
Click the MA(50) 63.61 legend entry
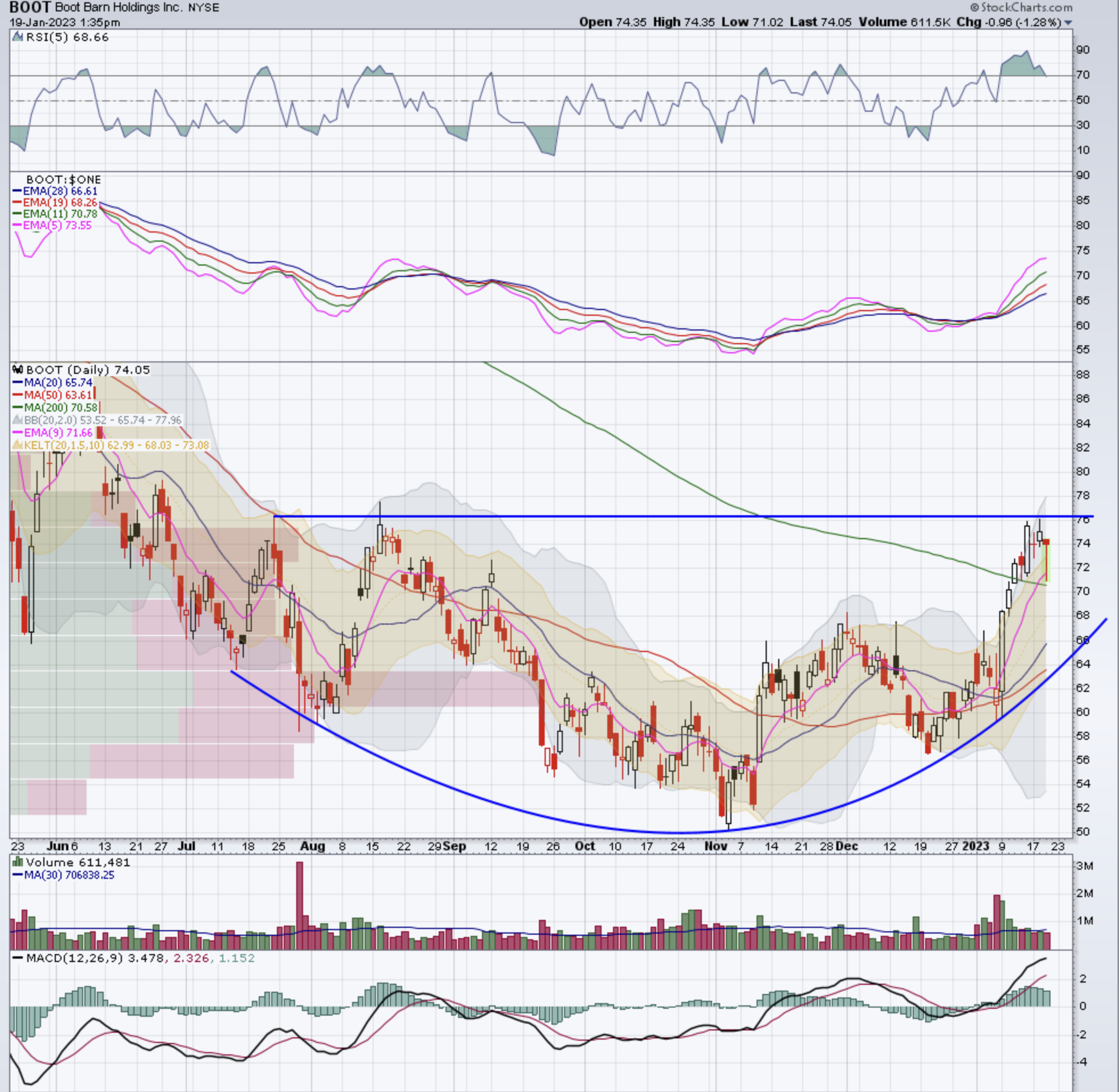coord(53,395)
